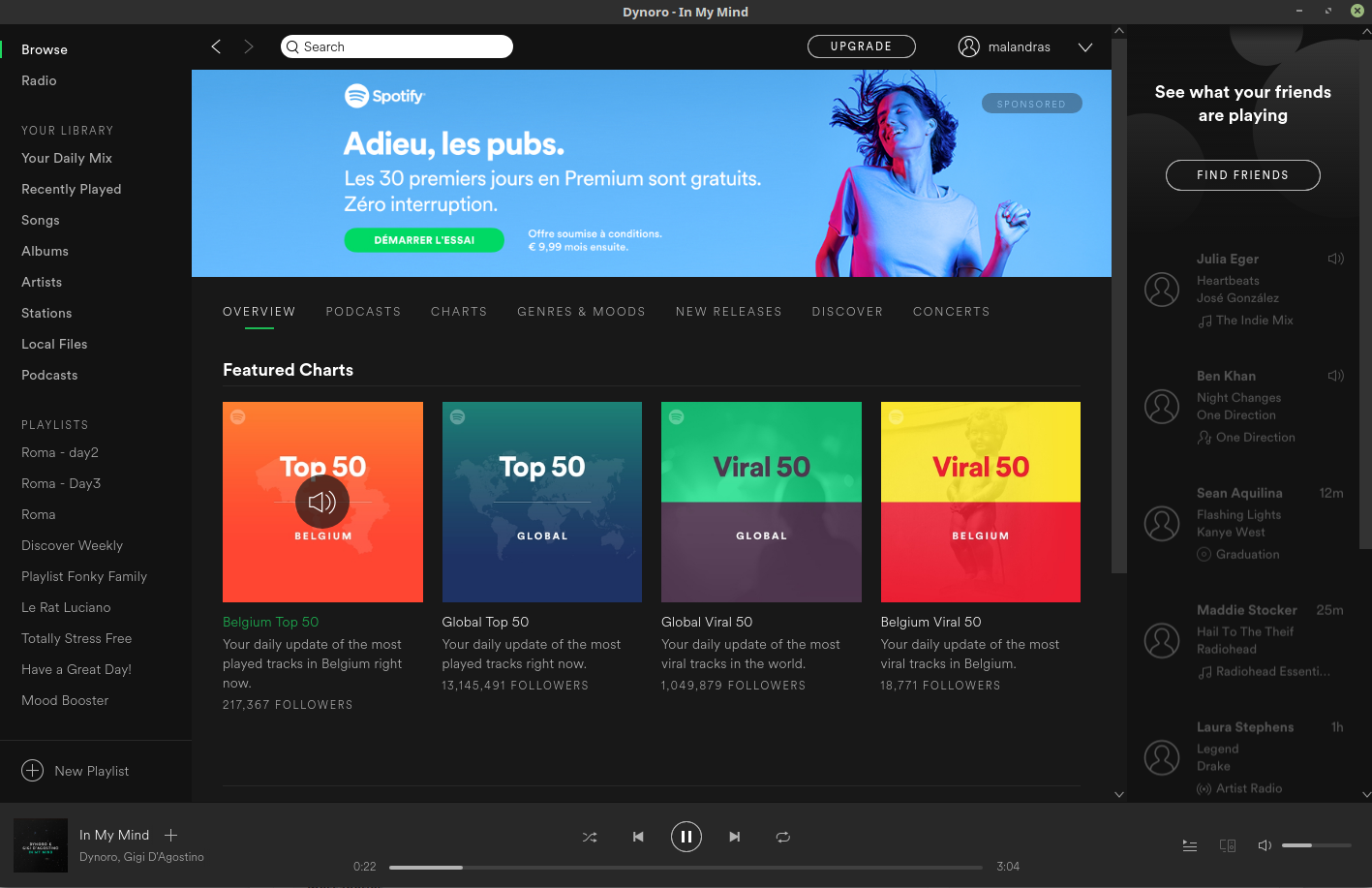
Task: Switch to the Charts tab
Action: point(459,312)
